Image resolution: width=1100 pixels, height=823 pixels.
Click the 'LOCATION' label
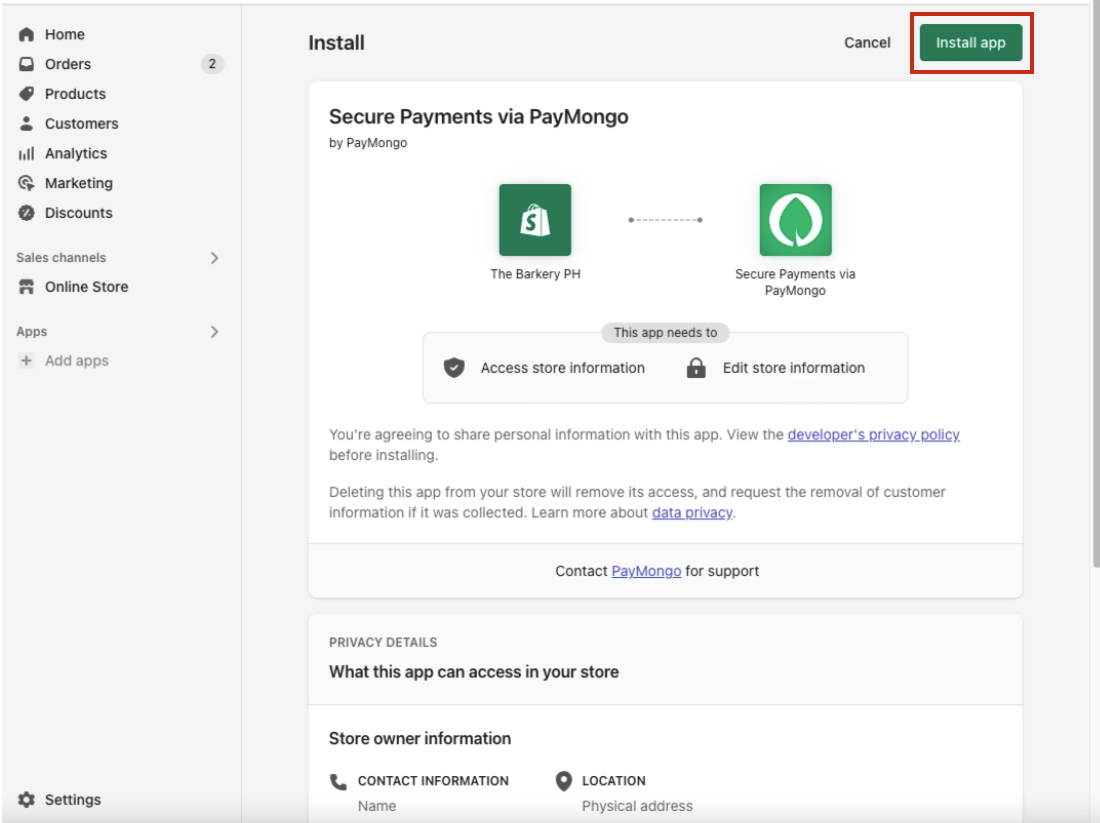coord(614,781)
